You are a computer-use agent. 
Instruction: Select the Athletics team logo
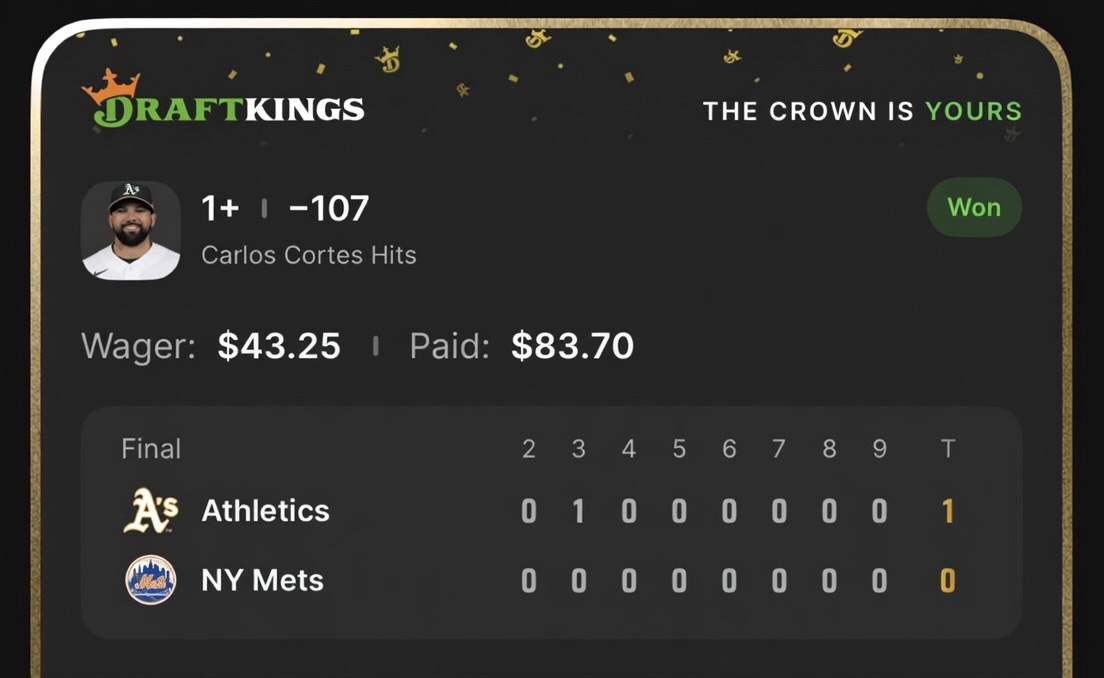pyautogui.click(x=152, y=510)
